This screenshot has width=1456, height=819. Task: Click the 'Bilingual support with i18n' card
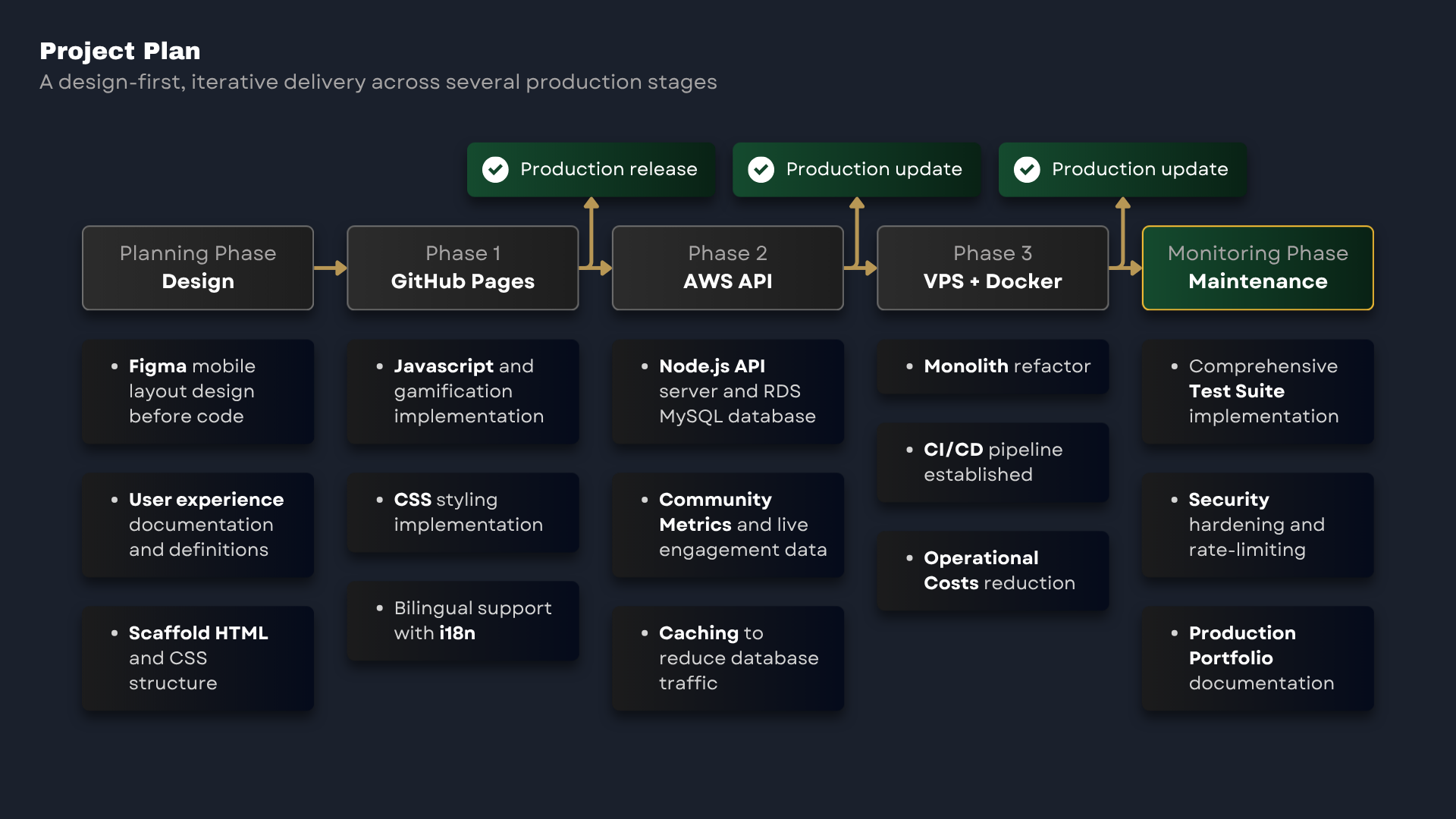[x=463, y=620]
